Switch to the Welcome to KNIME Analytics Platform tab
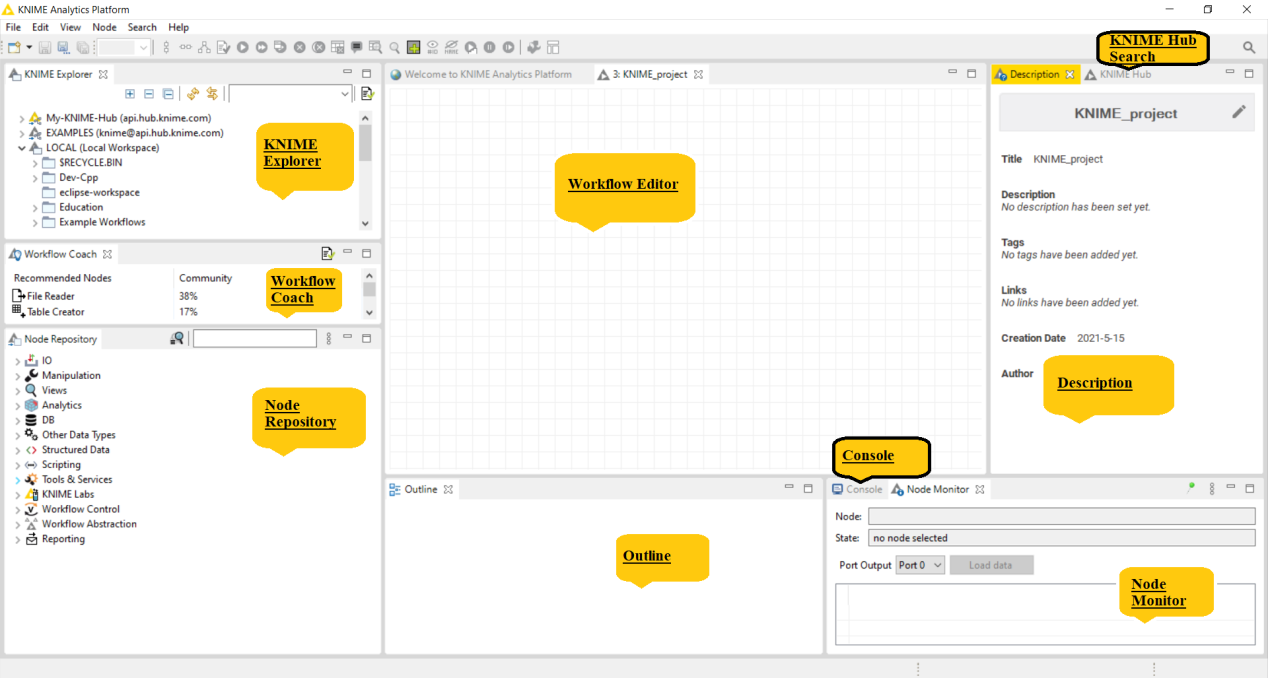The height and width of the screenshot is (678, 1268). pyautogui.click(x=481, y=74)
